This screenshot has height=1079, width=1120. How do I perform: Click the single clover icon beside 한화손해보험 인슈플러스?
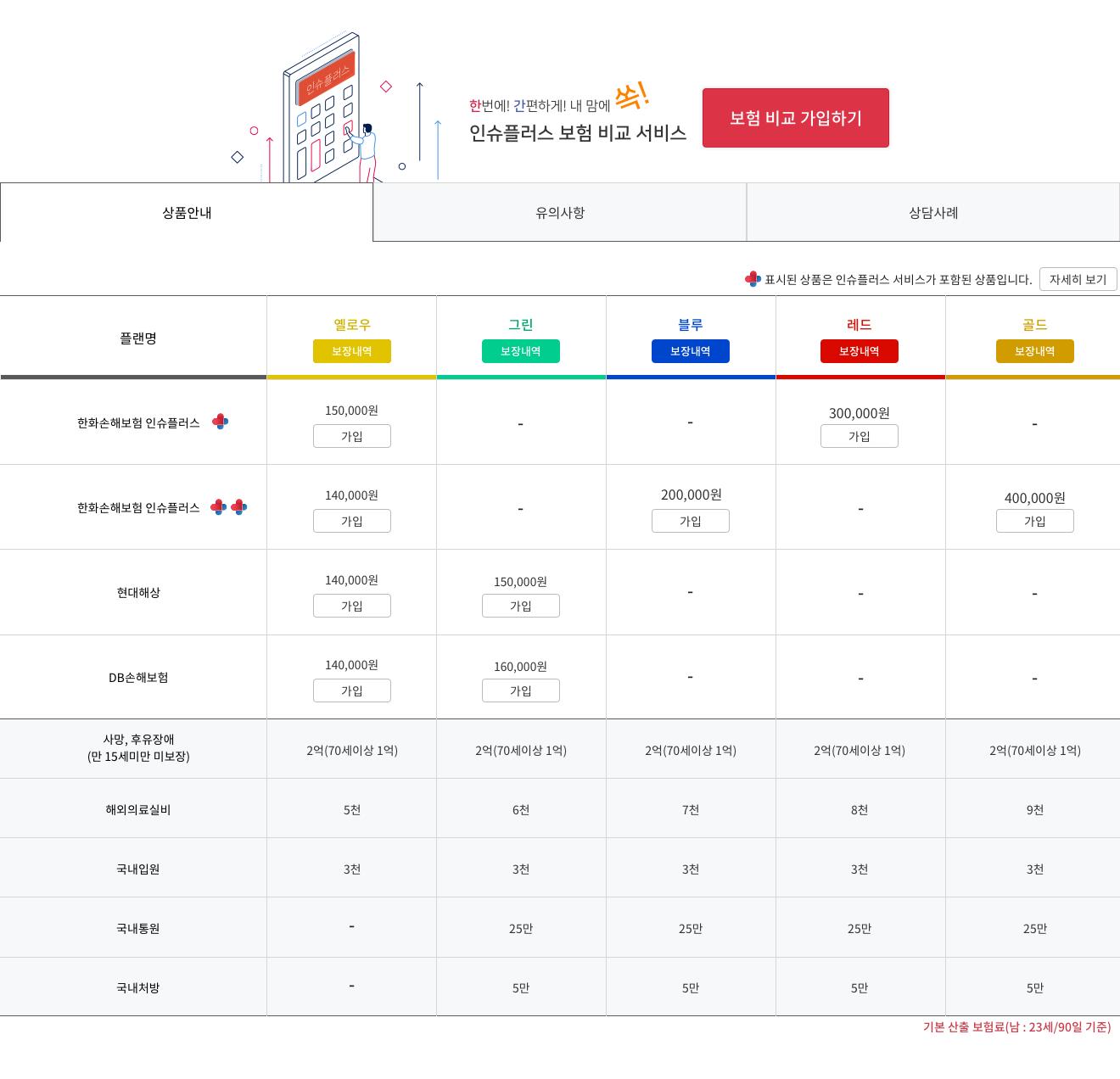(220, 422)
